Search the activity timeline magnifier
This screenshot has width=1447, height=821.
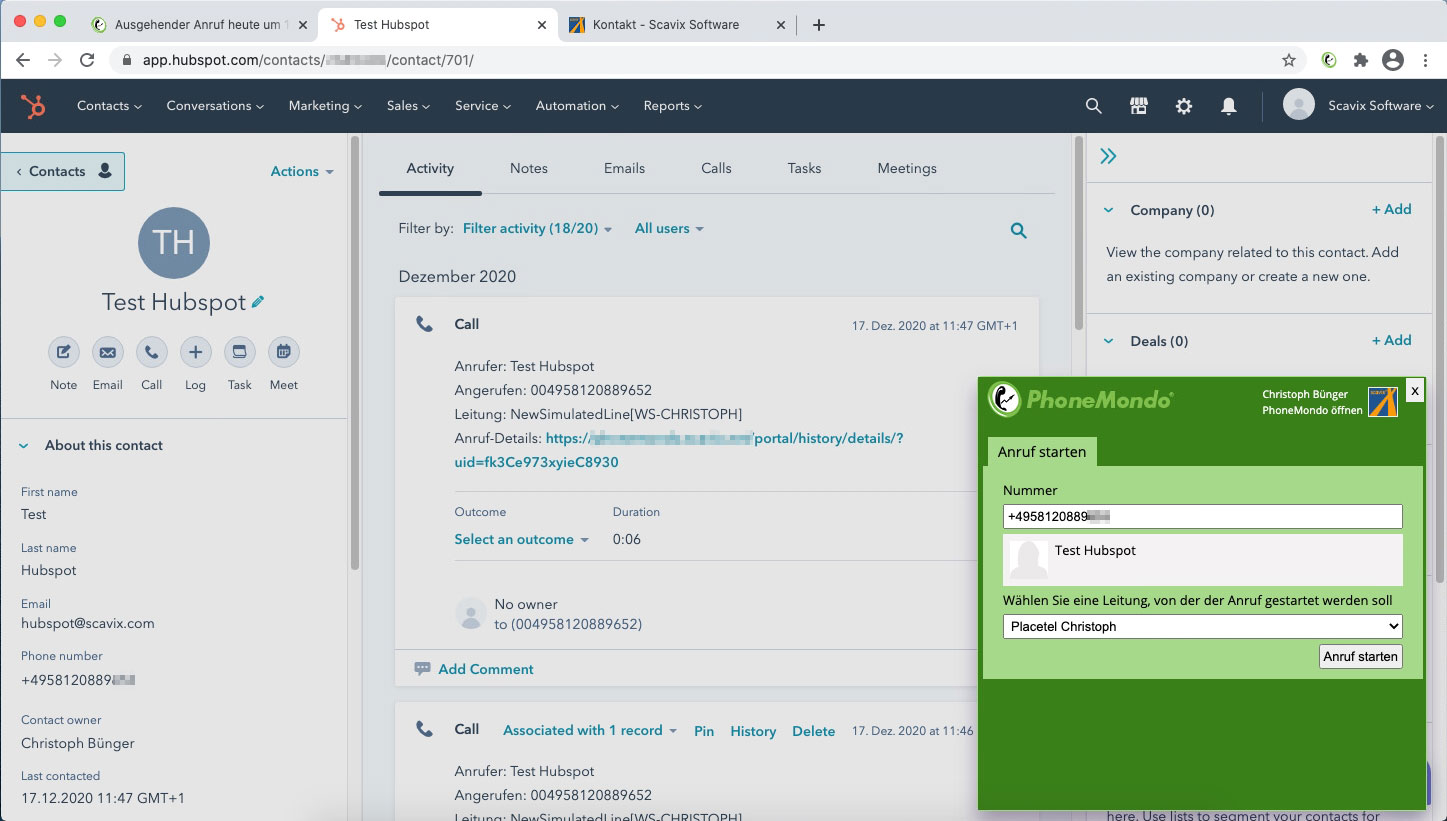(1019, 230)
